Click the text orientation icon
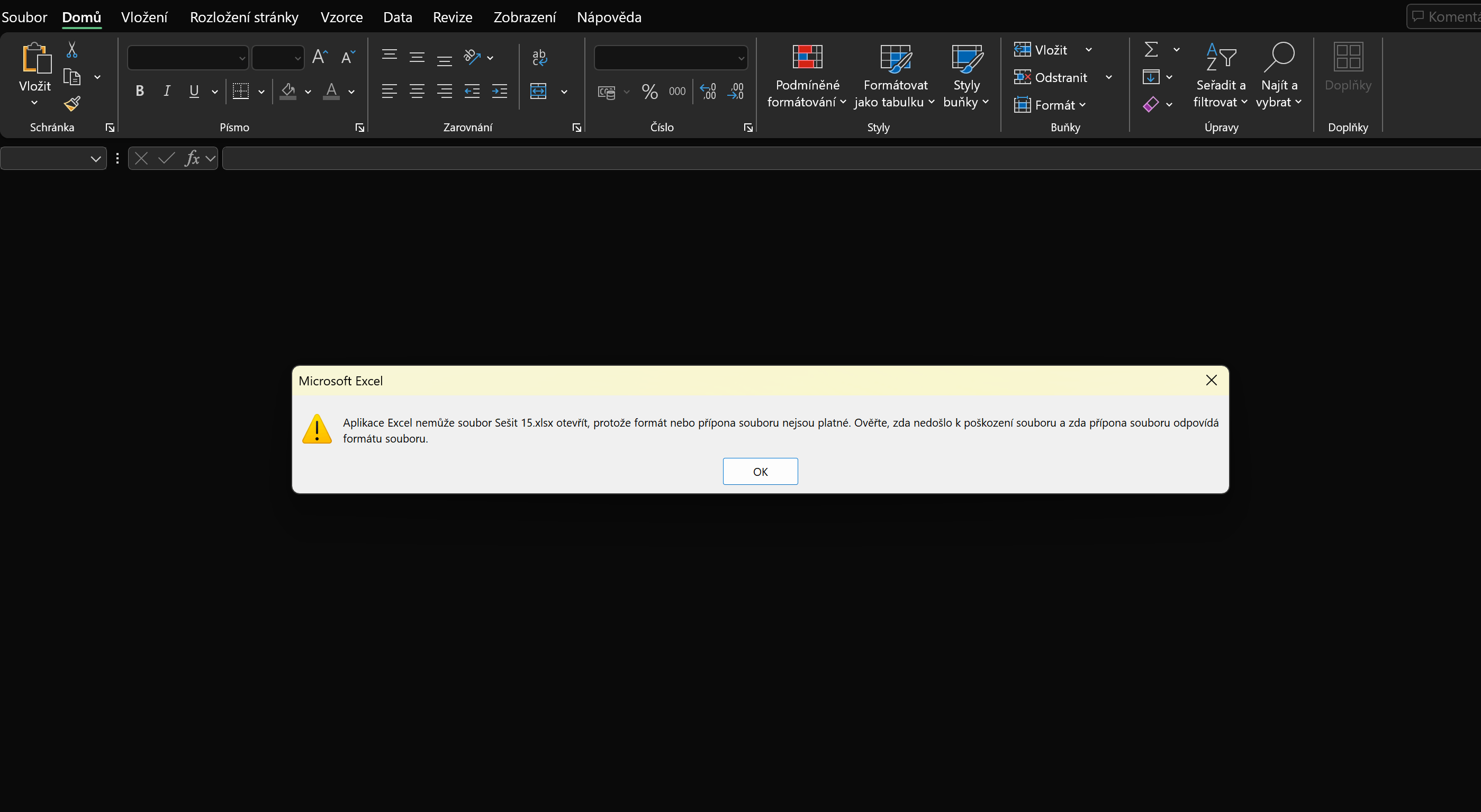This screenshot has height=812, width=1481. [x=472, y=57]
